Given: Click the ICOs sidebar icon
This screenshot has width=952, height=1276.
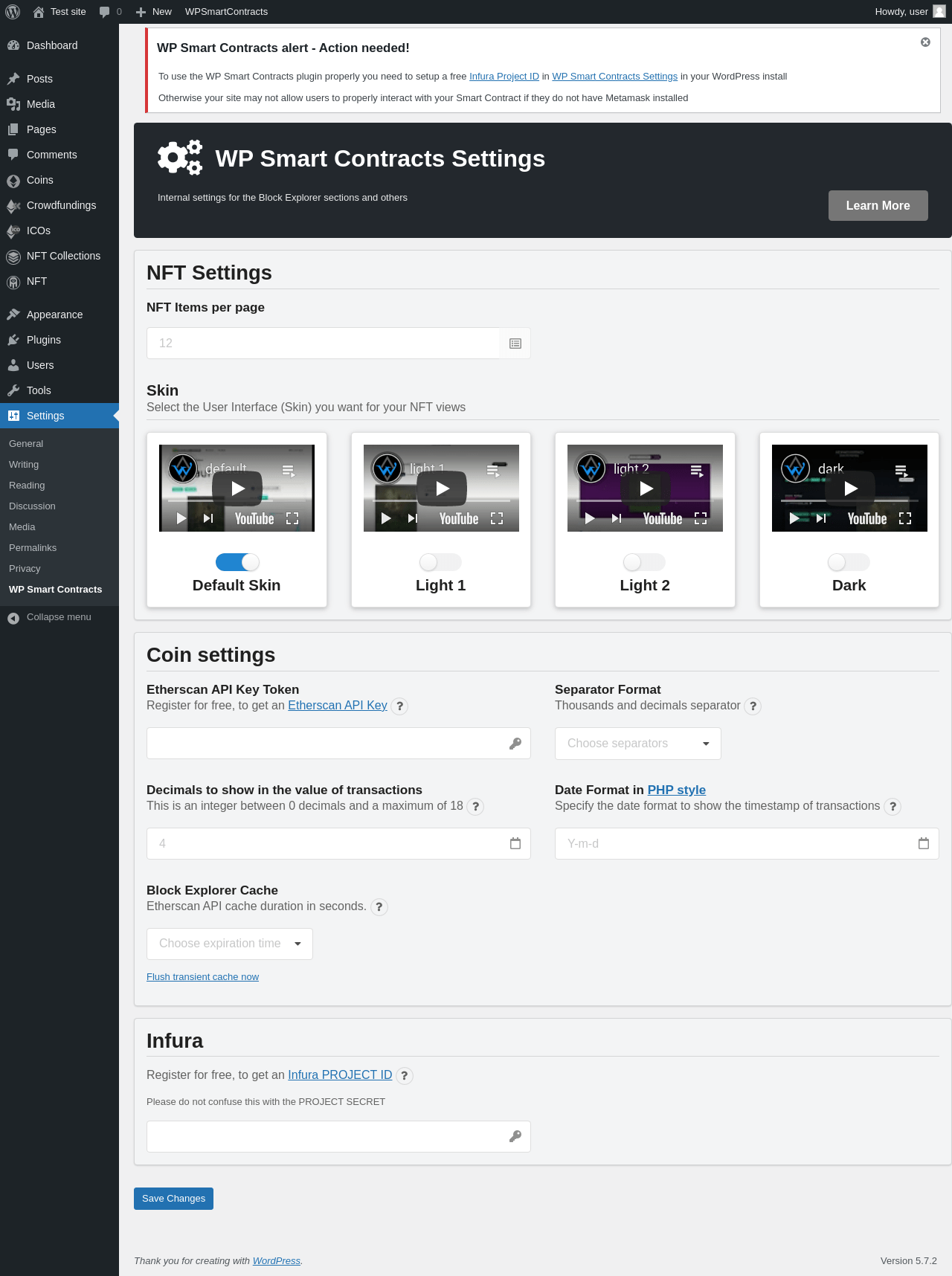Looking at the screenshot, I should pos(13,231).
